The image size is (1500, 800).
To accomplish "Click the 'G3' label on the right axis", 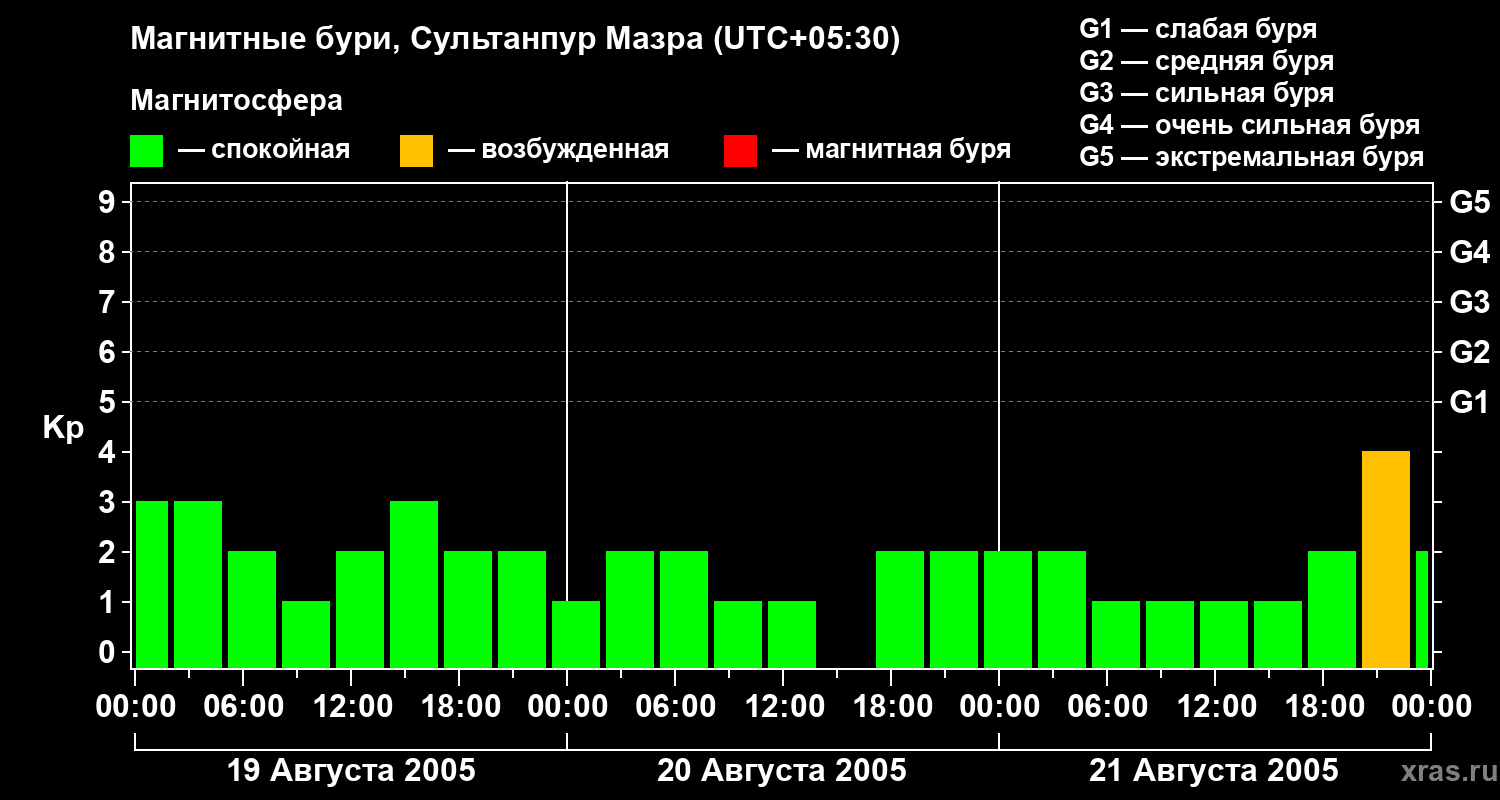I will pyautogui.click(x=1470, y=302).
